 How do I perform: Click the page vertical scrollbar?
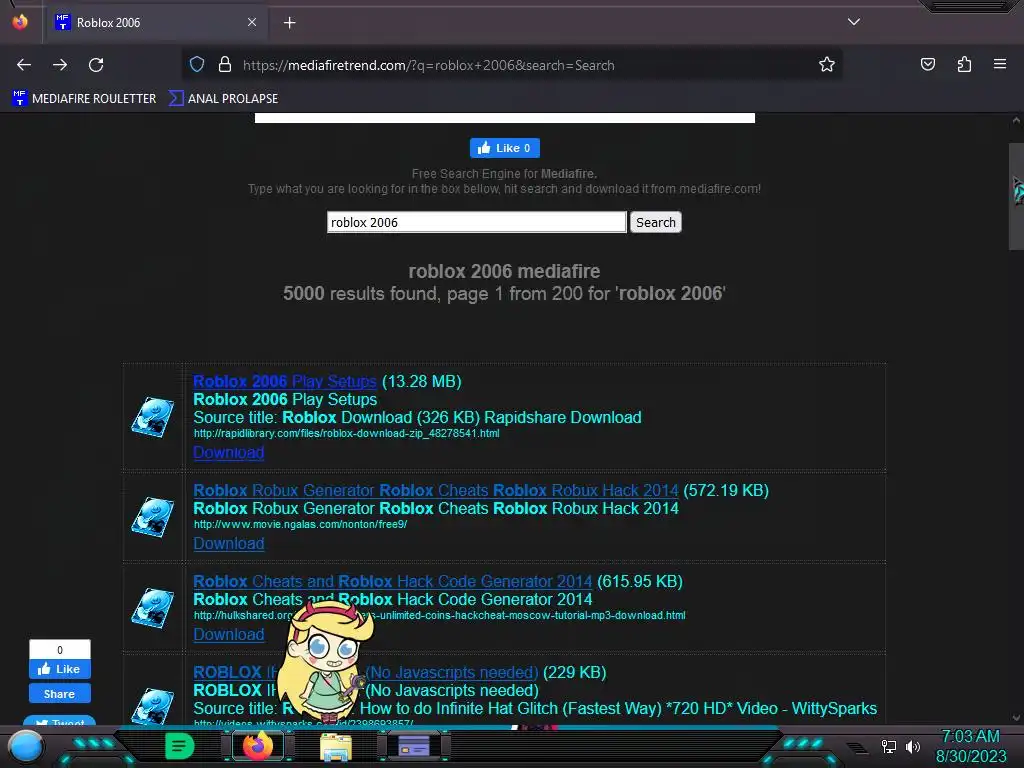(x=1016, y=196)
